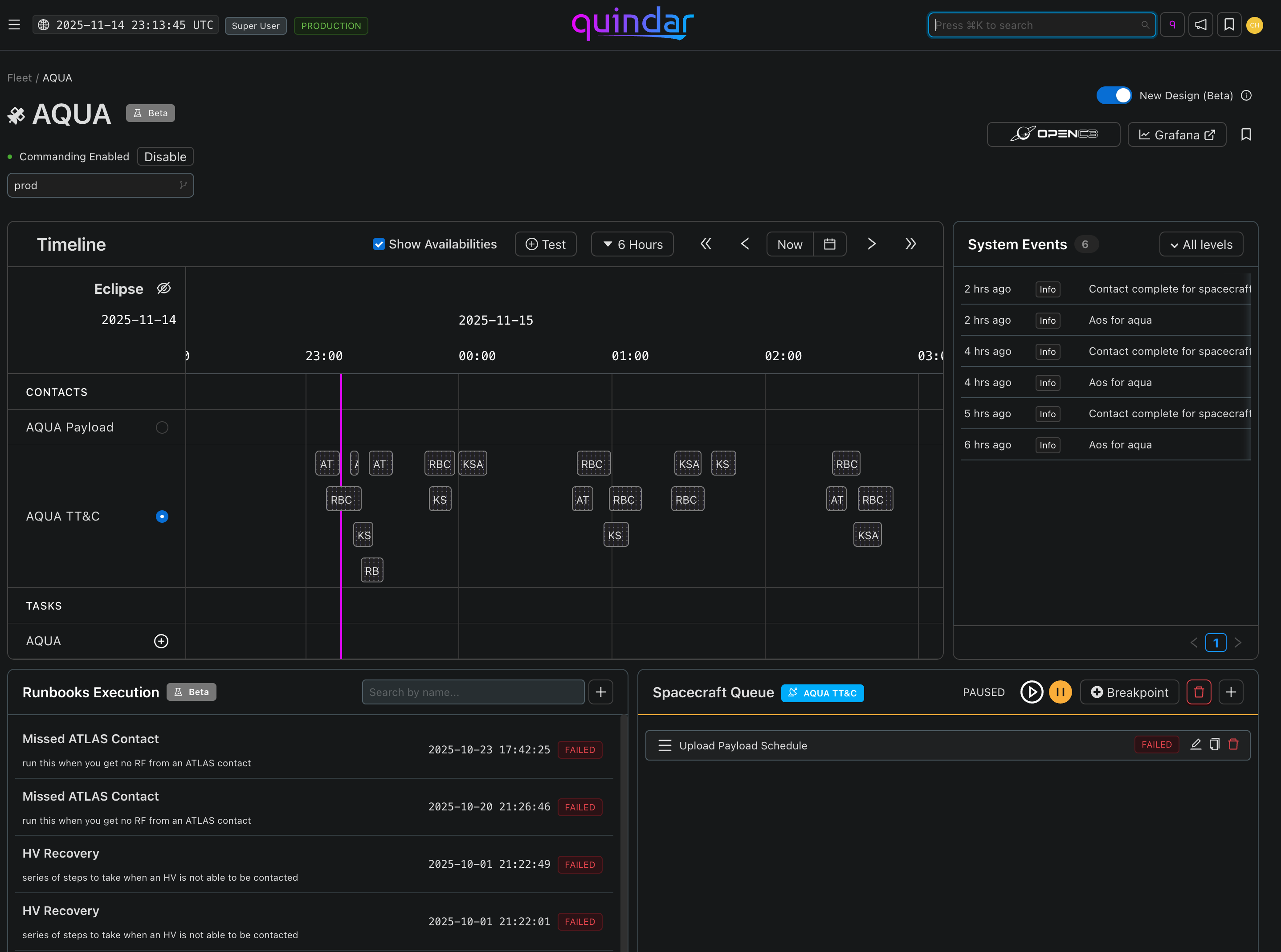Uncheck Show Availabilities checkbox

coord(379,244)
